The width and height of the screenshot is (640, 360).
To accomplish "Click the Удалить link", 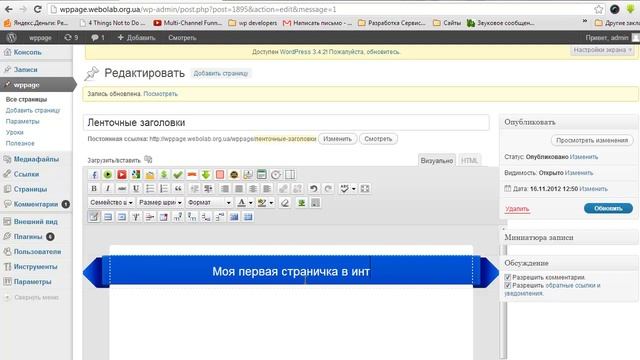I will point(517,209).
